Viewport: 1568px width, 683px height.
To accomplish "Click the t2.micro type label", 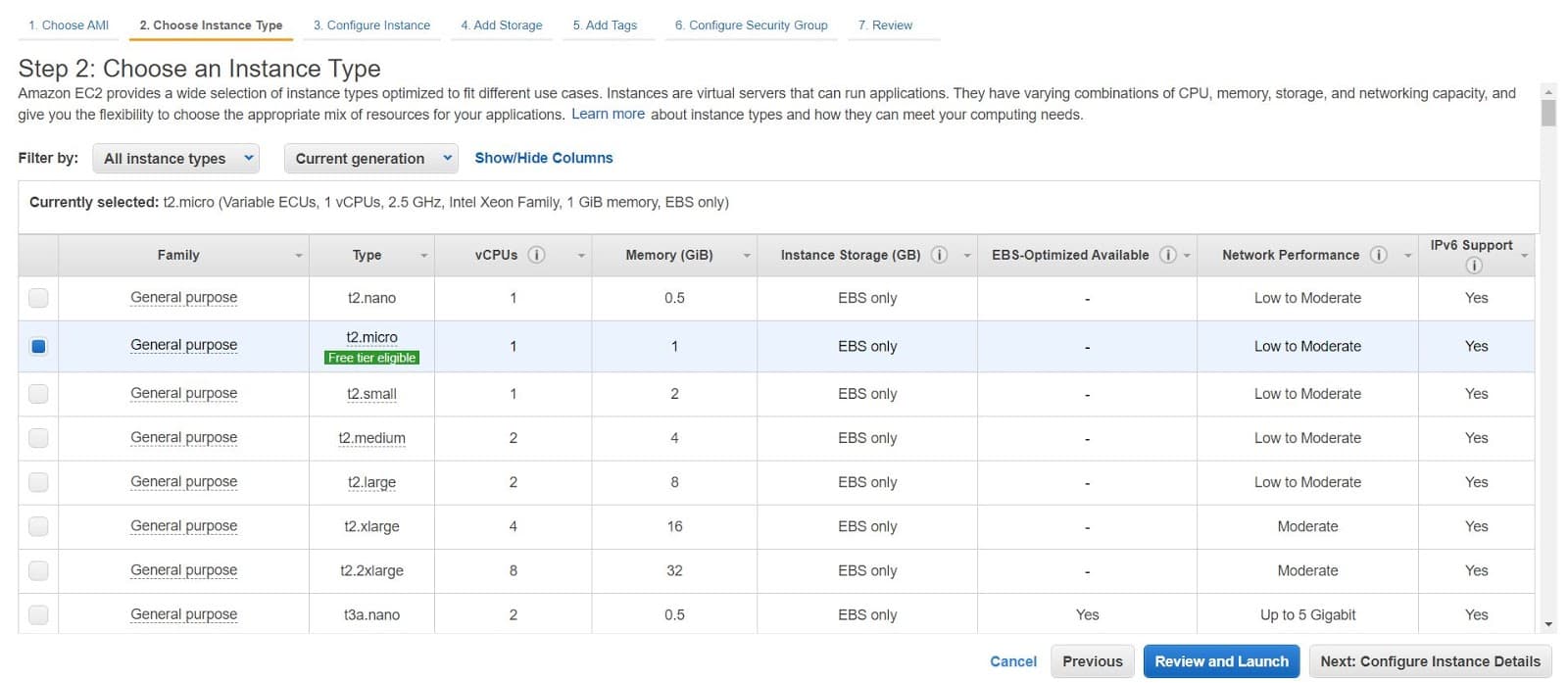I will point(371,337).
